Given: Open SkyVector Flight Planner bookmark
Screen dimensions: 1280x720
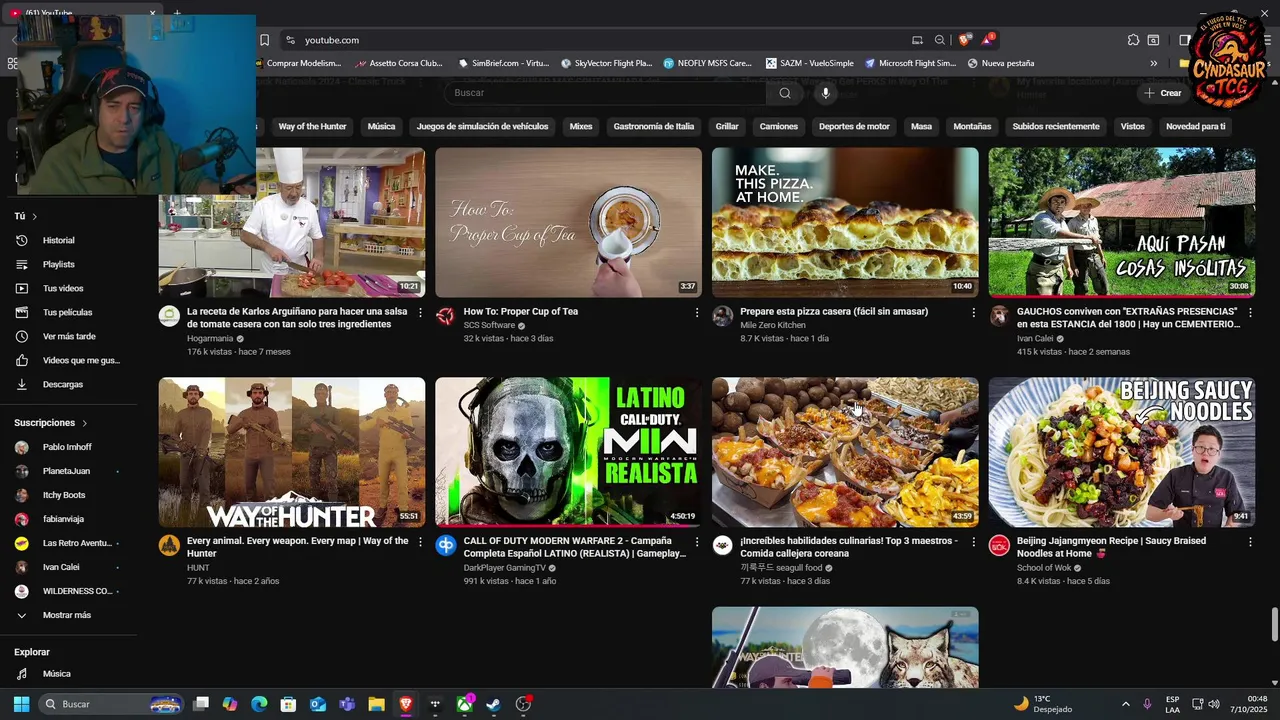Looking at the screenshot, I should tap(606, 63).
